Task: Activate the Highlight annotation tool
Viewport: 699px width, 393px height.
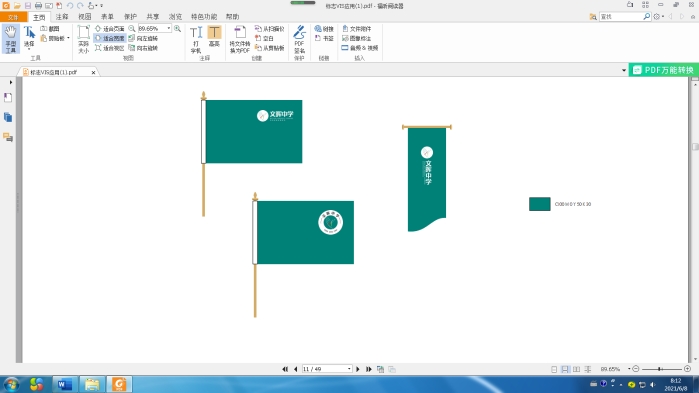Action: point(214,37)
